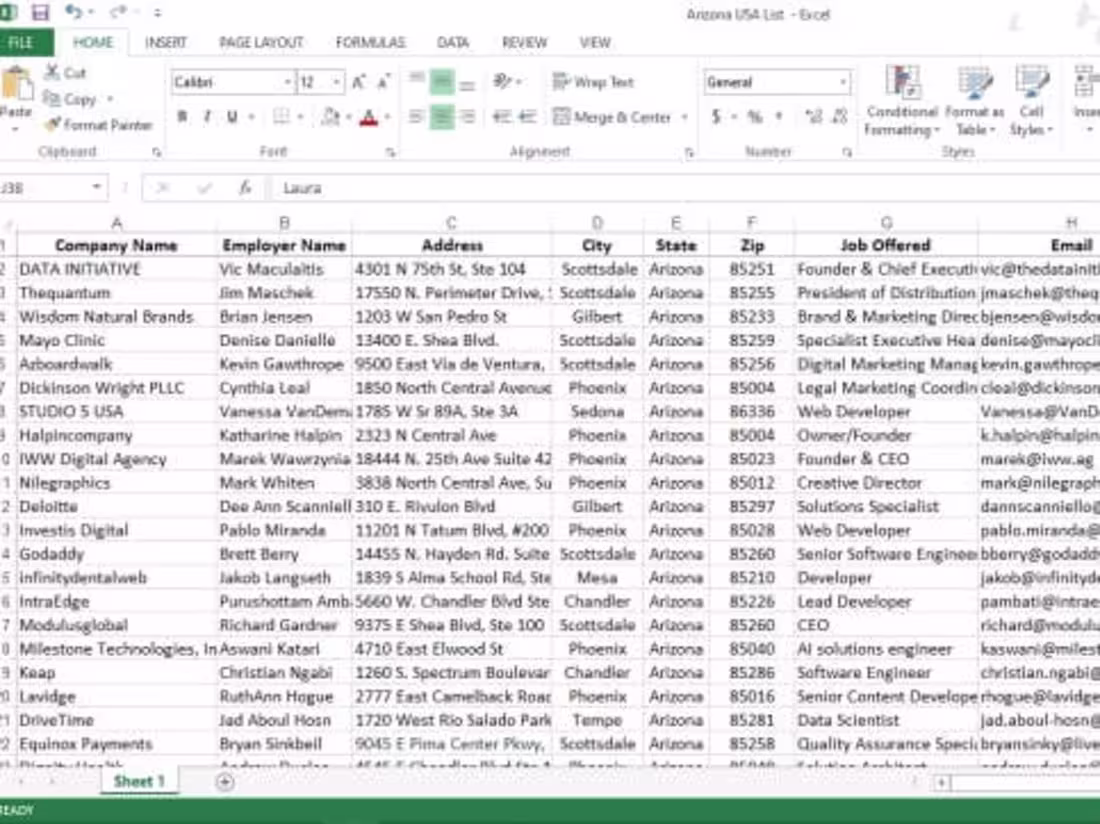The height and width of the screenshot is (824, 1100).
Task: Switch to the PAGE LAYOUT tab
Action: coord(261,42)
